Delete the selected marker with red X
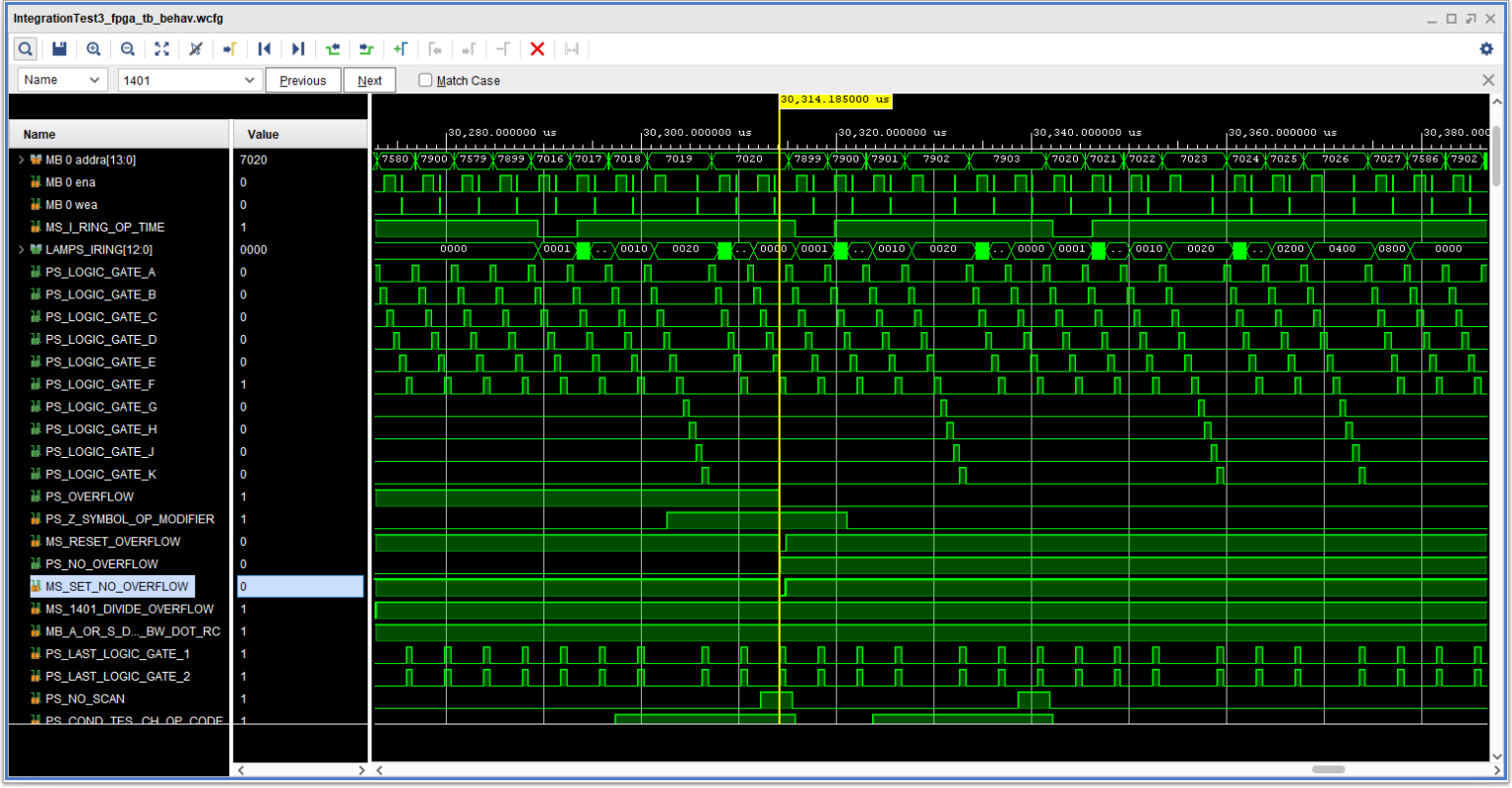 click(x=537, y=48)
